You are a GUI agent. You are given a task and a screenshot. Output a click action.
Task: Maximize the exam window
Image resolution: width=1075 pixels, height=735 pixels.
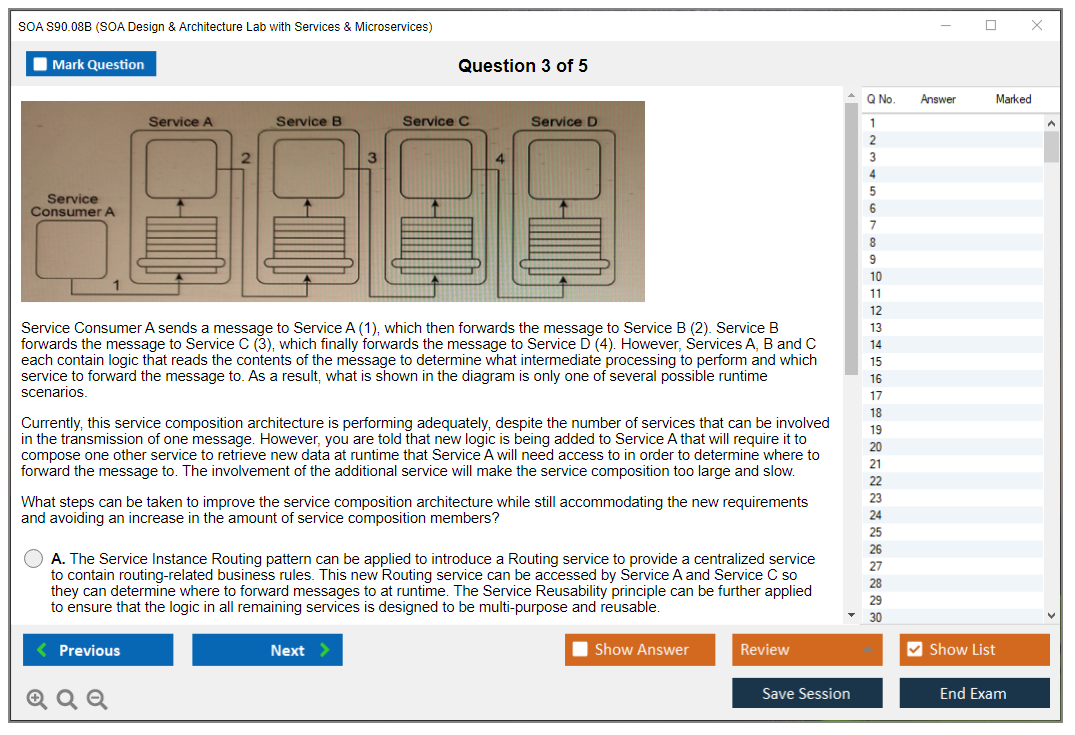991,26
